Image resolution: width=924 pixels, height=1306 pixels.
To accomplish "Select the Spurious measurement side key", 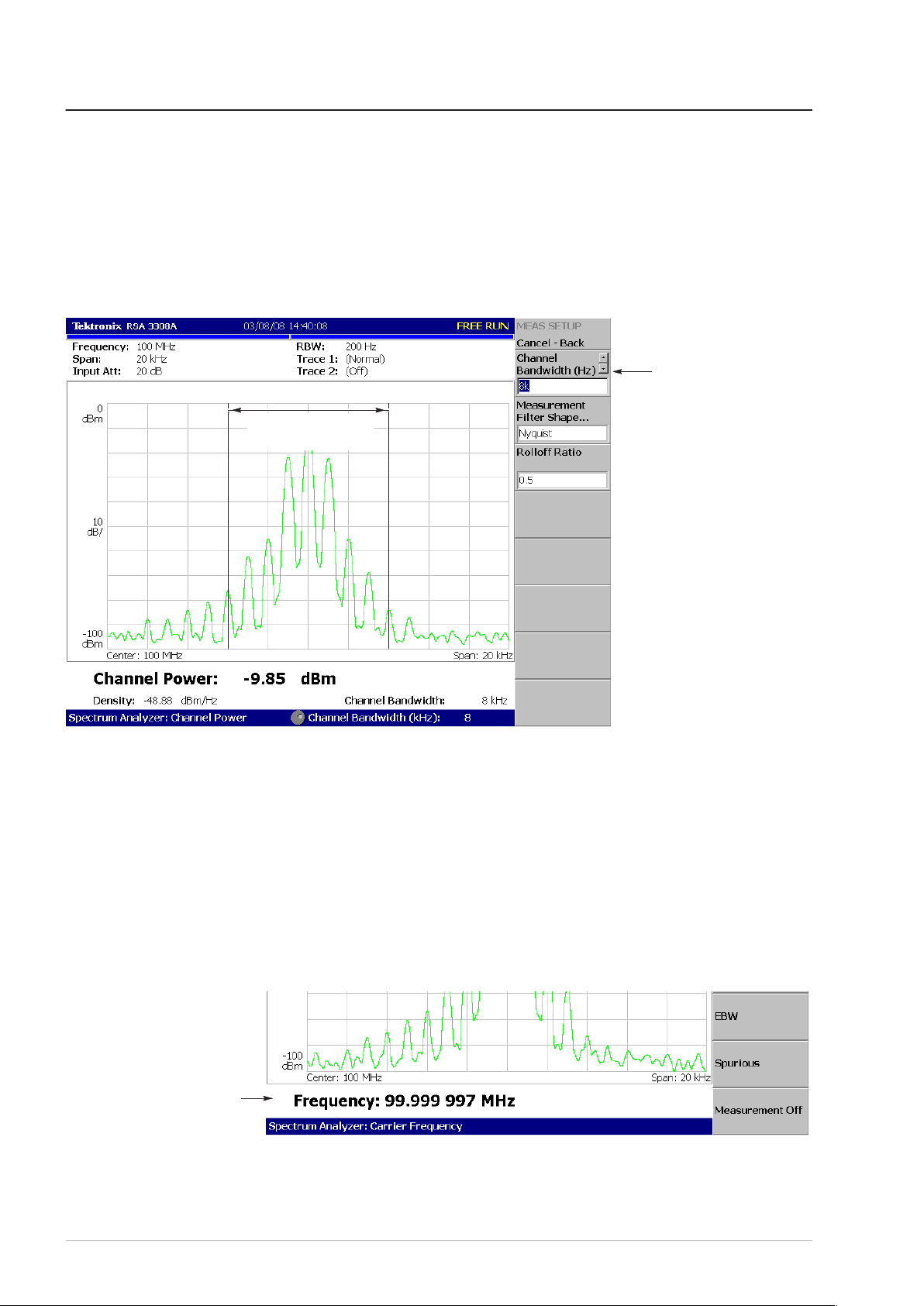I will pyautogui.click(x=760, y=1063).
